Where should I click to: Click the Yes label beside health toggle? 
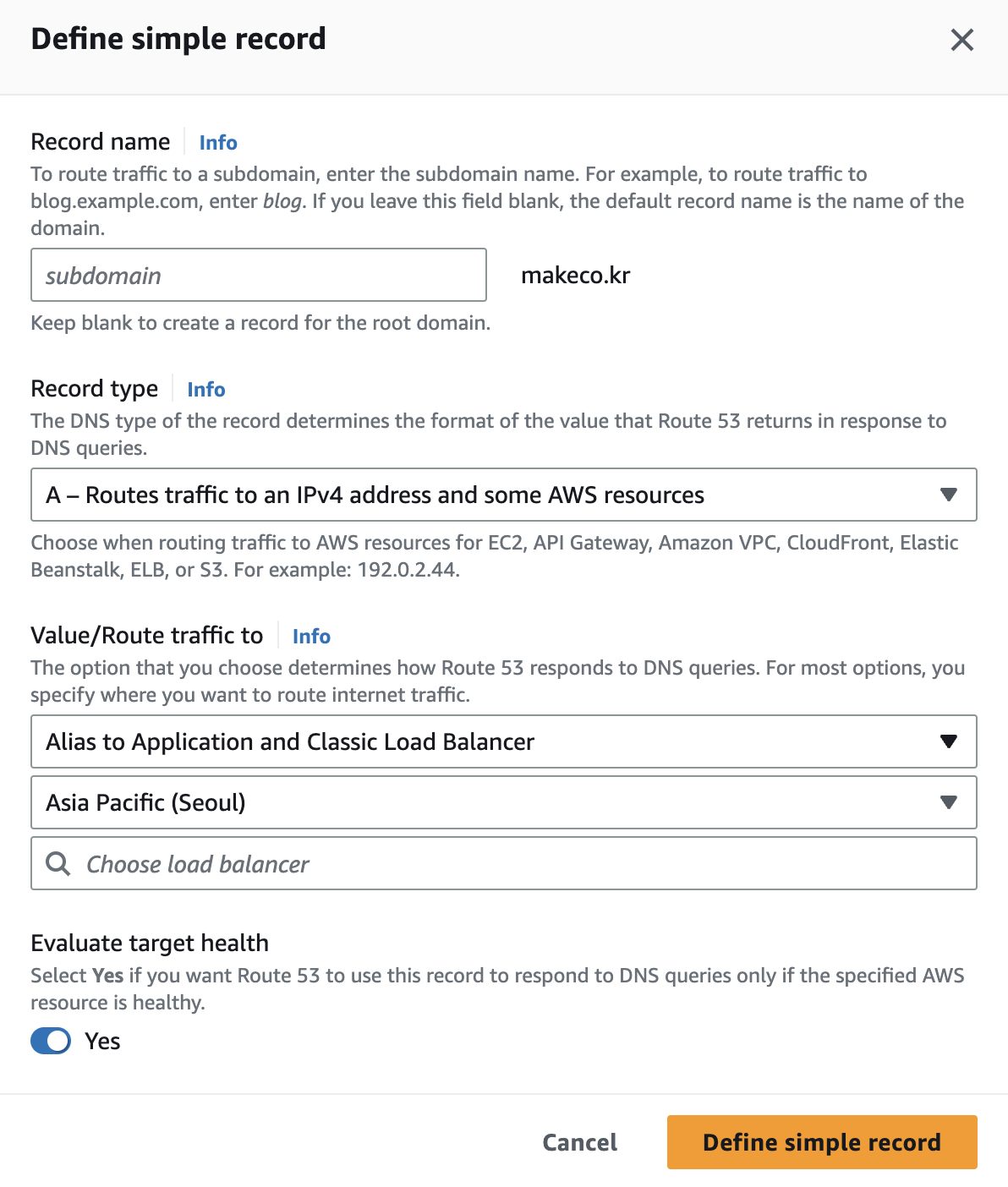(x=102, y=1041)
